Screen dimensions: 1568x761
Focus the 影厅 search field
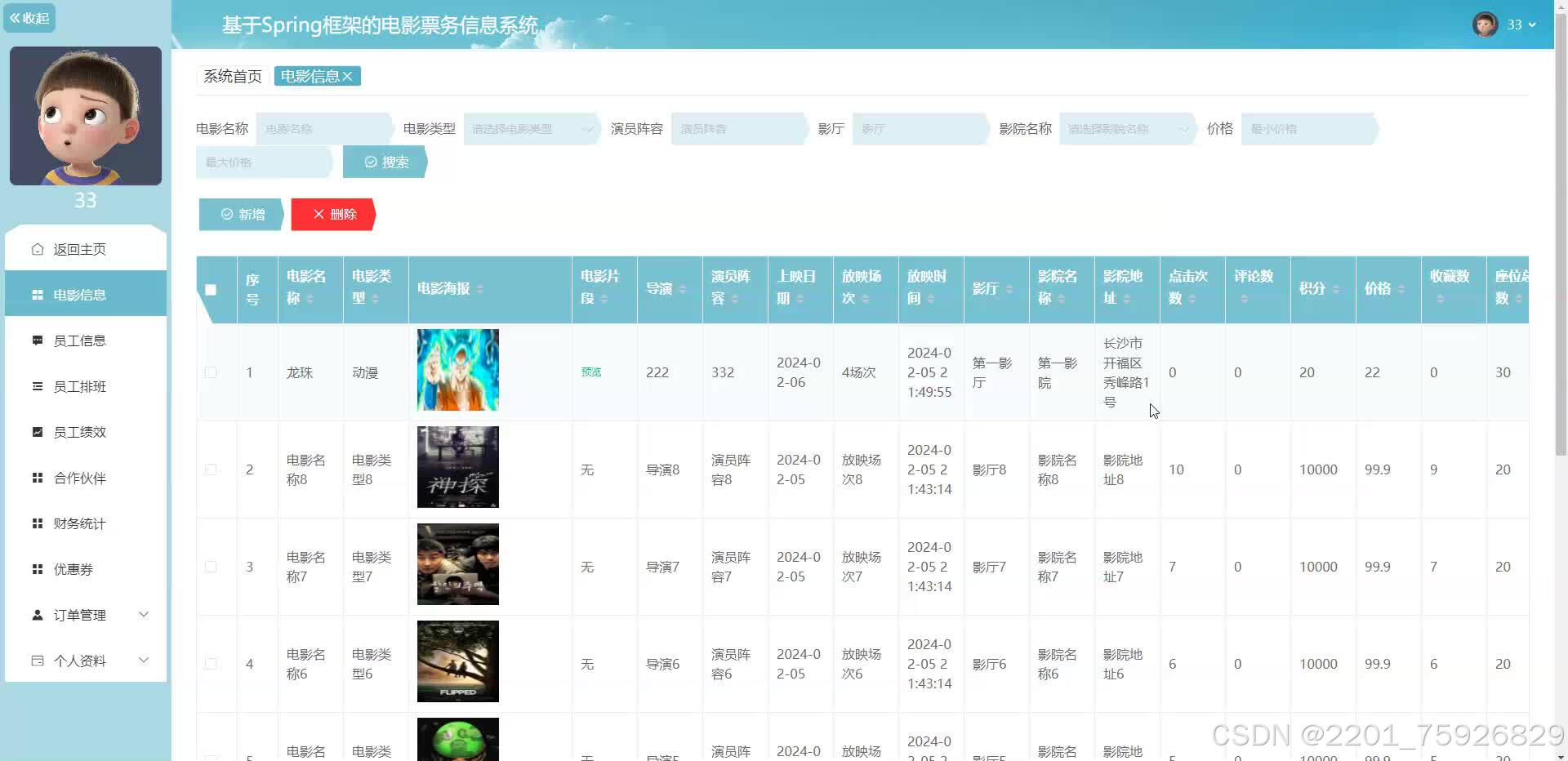tap(920, 129)
